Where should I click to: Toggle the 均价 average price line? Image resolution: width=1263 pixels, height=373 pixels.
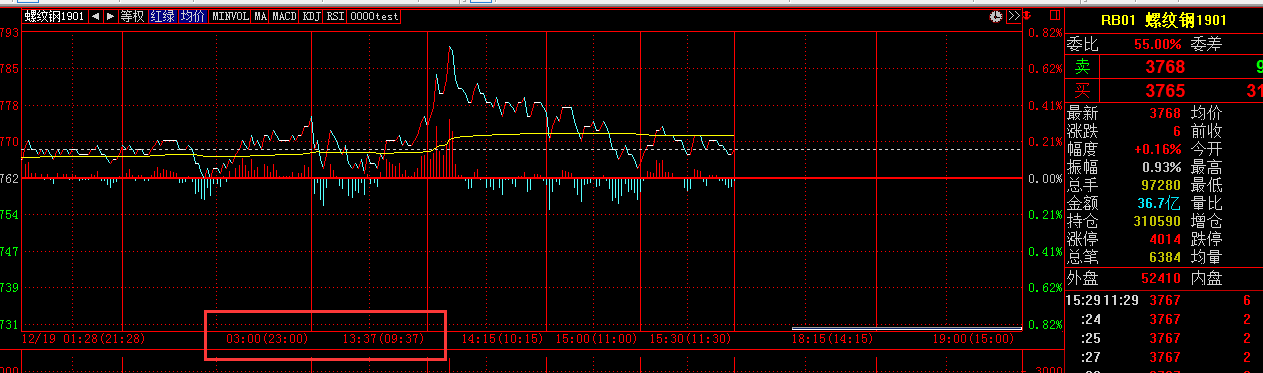click(193, 17)
